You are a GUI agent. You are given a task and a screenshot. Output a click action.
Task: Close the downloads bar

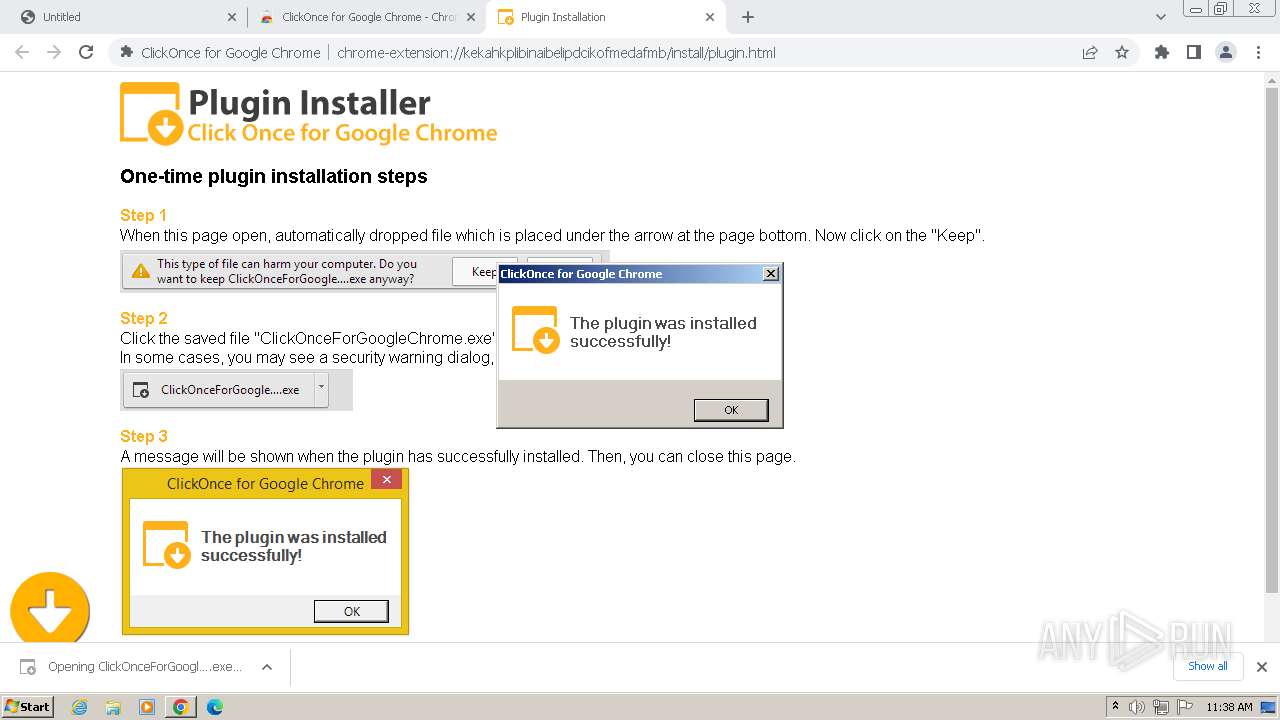[x=1261, y=667]
